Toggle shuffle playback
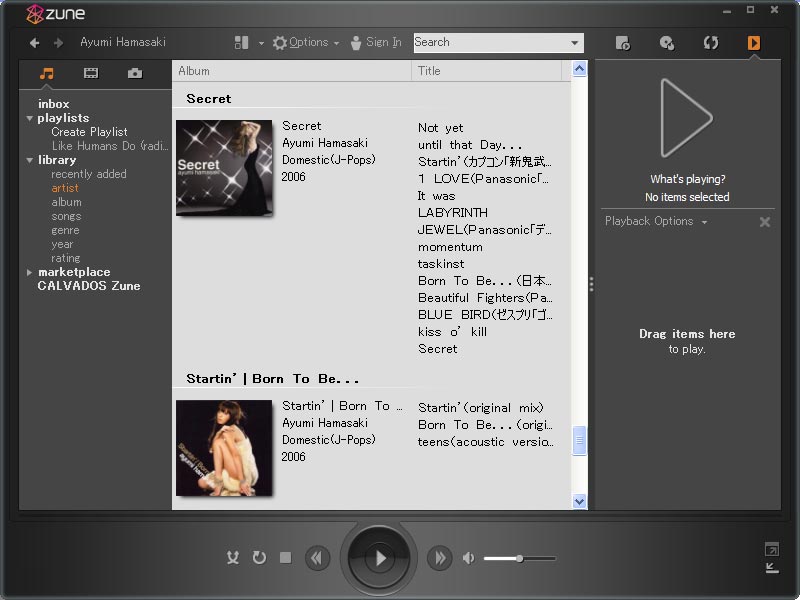This screenshot has height=600, width=800. point(233,558)
